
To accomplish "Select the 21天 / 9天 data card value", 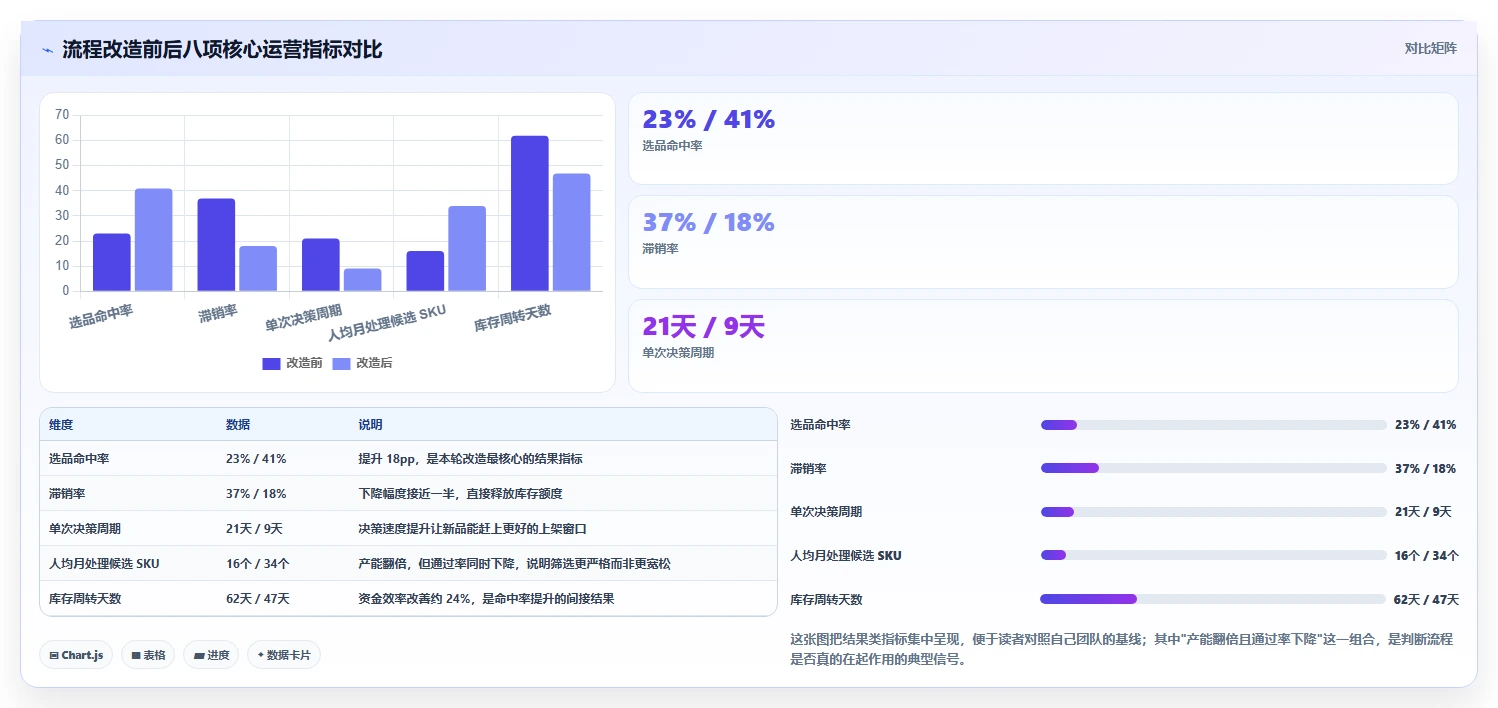I will [704, 326].
